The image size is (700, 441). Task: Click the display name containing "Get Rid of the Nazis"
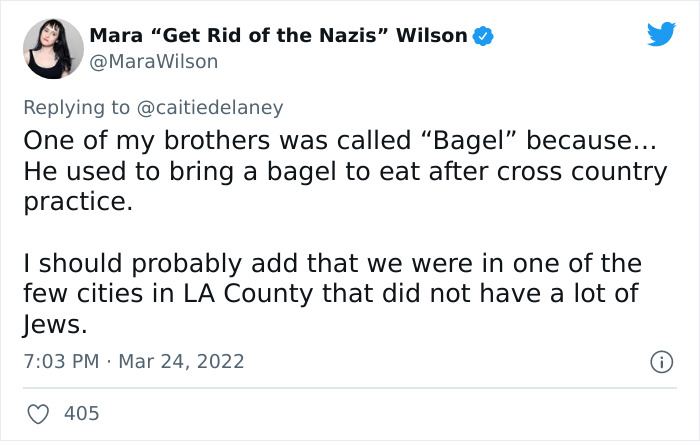(x=278, y=36)
